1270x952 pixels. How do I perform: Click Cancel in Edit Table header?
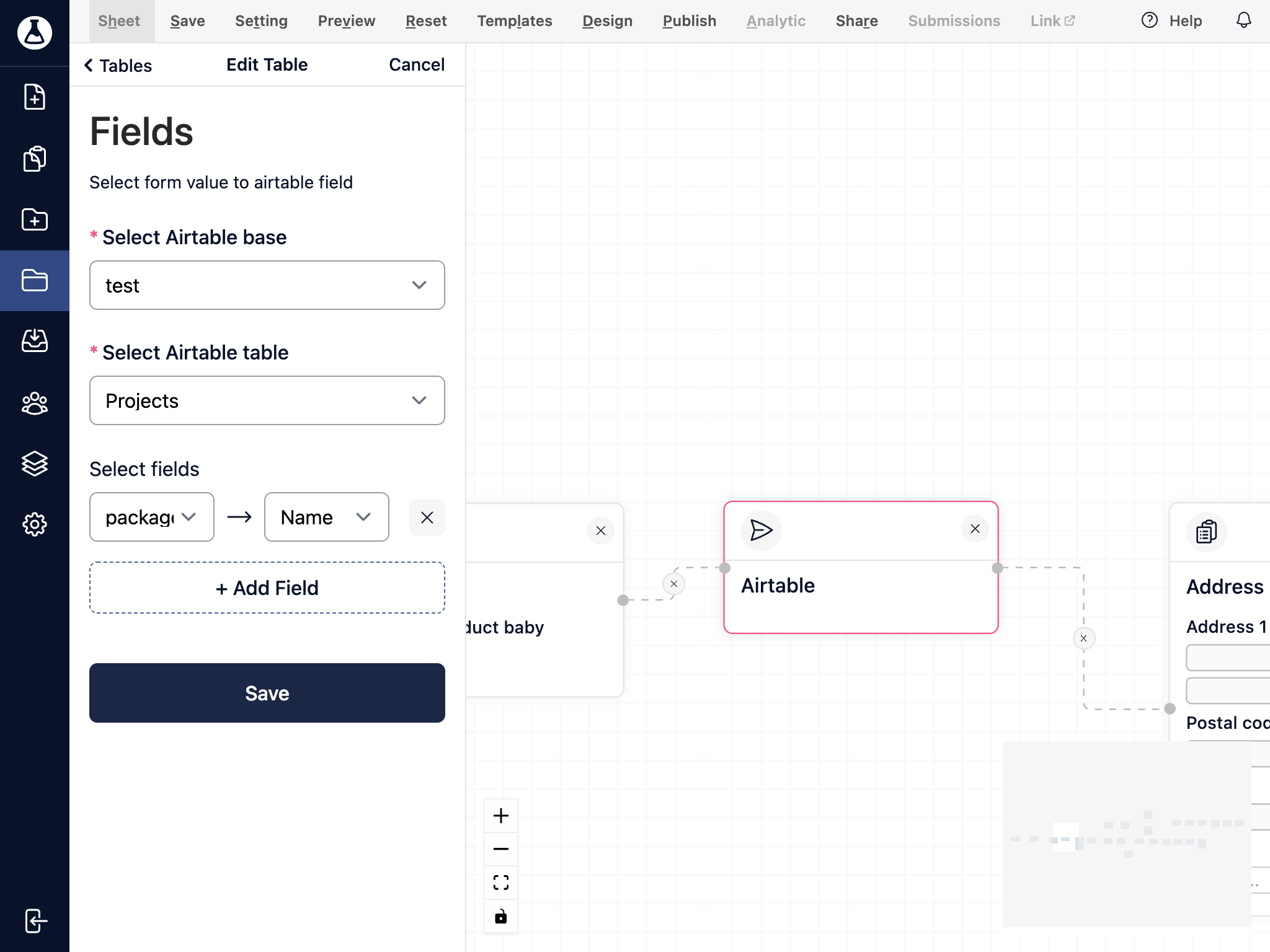tap(417, 64)
